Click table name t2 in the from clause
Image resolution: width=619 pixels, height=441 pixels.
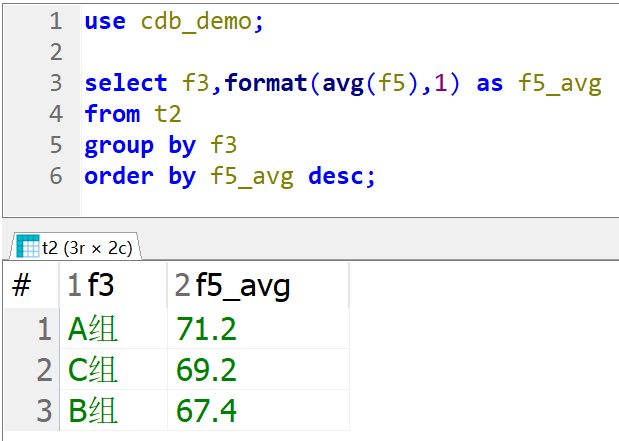pos(168,114)
